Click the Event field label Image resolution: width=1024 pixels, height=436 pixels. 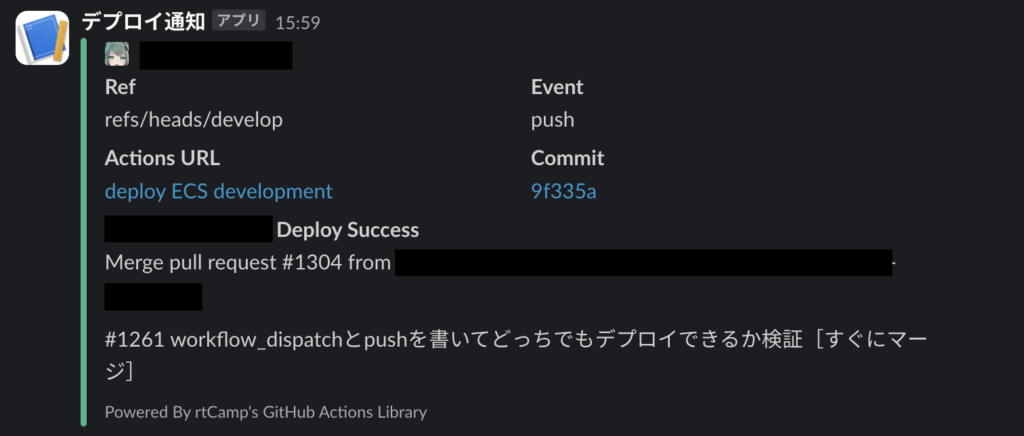point(557,87)
